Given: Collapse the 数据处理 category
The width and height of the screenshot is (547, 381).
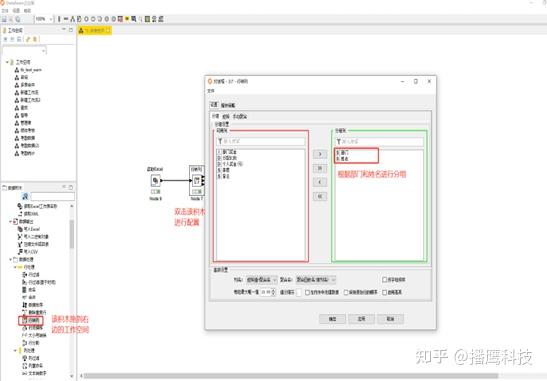Looking at the screenshot, I should (x=10, y=259).
